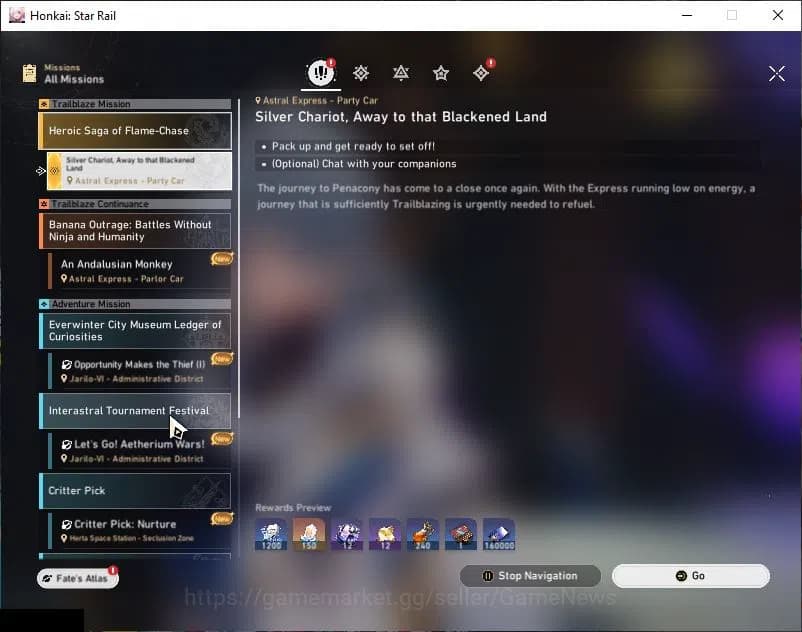Select Let's Go! Aetherium Wars! mission
This screenshot has width=802, height=632.
pyautogui.click(x=139, y=450)
